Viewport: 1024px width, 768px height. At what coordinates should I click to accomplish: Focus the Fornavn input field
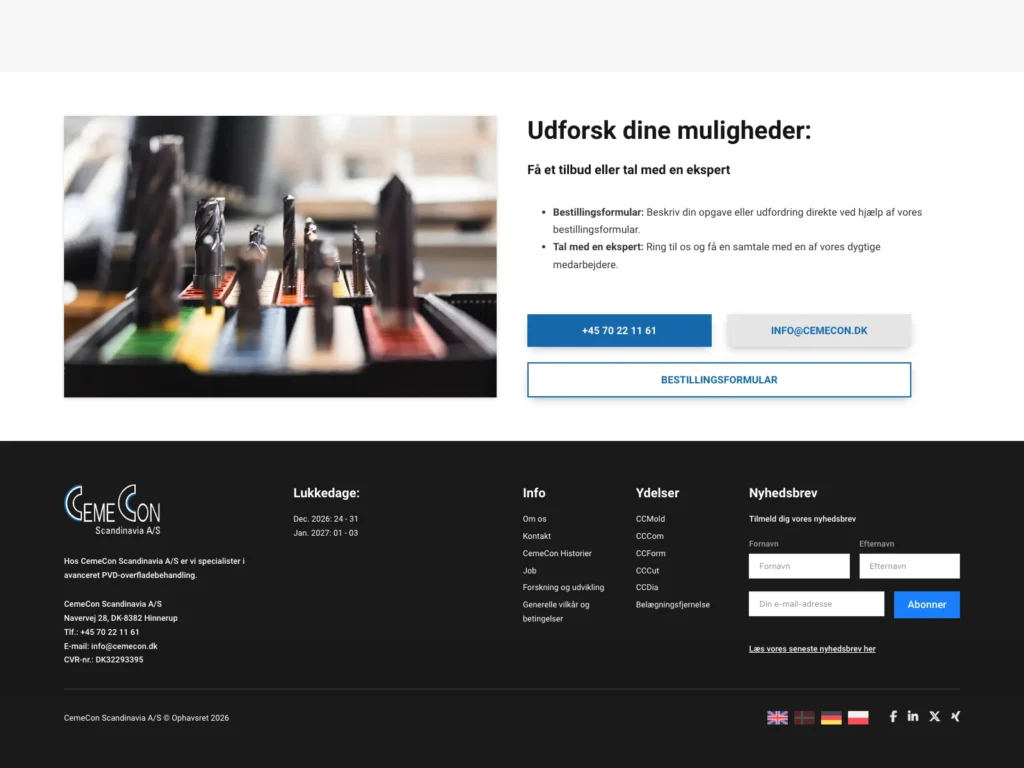click(x=799, y=566)
